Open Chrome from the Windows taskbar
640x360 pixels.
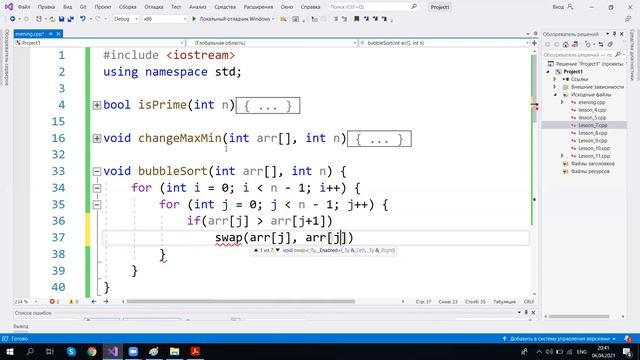(x=92, y=351)
